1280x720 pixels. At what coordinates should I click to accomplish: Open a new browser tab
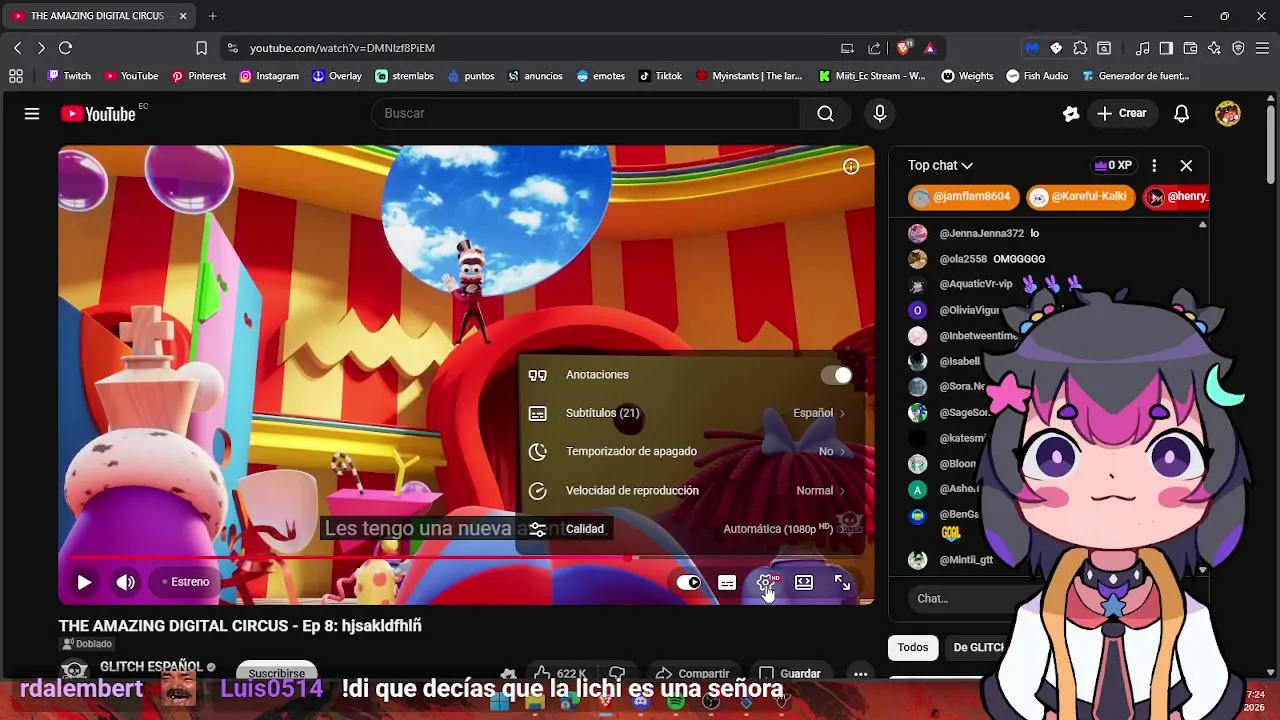(213, 16)
